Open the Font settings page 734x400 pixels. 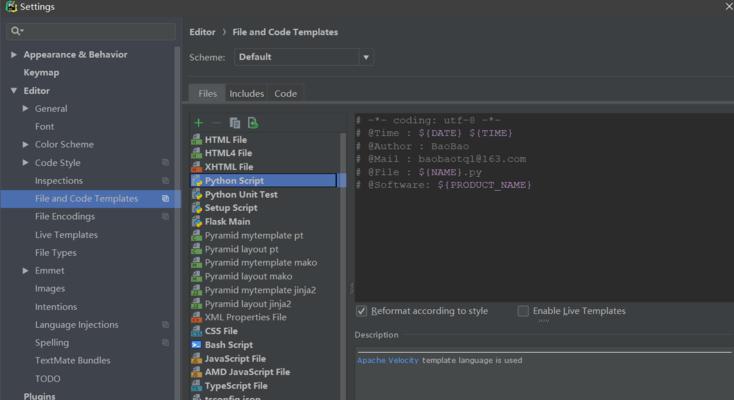click(x=44, y=126)
